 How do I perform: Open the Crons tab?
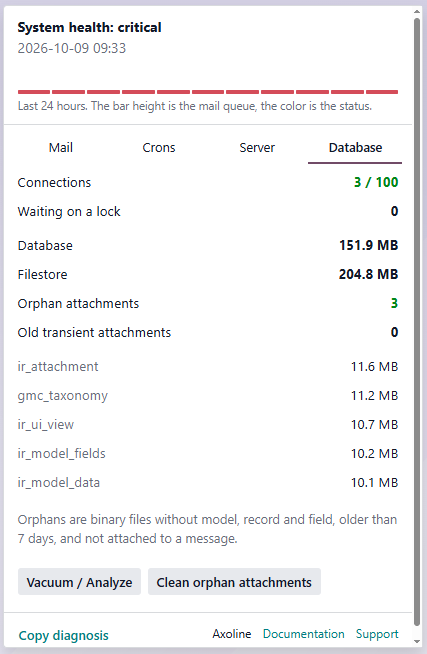pos(159,148)
